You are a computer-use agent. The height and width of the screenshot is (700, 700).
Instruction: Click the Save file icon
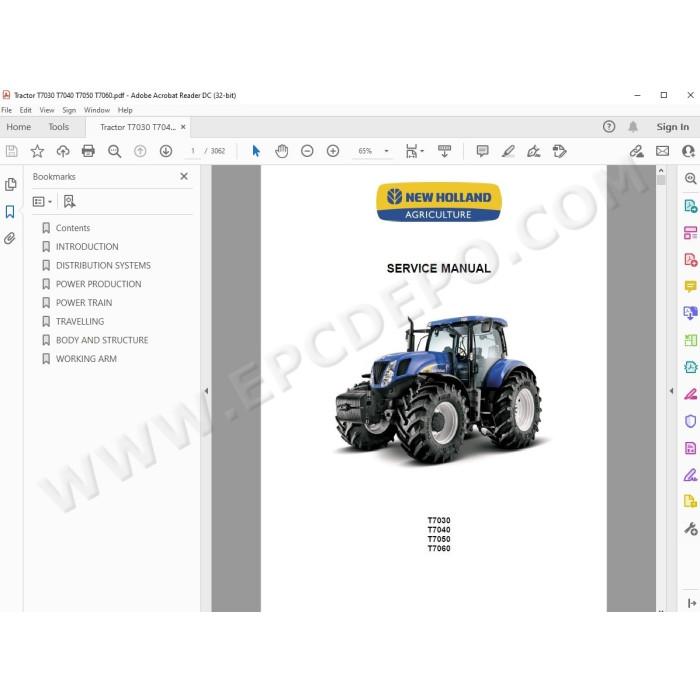pyautogui.click(x=12, y=151)
